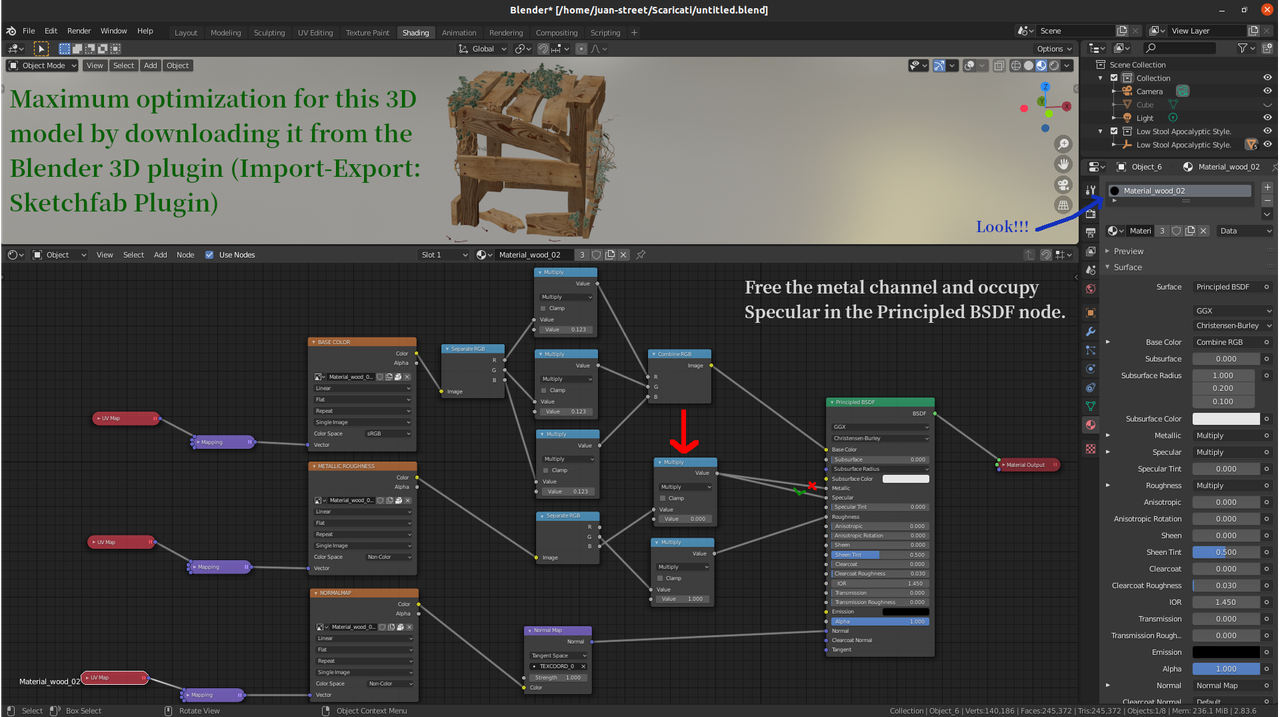Select material preview viewport shading
This screenshot has width=1280, height=717.
(x=1041, y=65)
